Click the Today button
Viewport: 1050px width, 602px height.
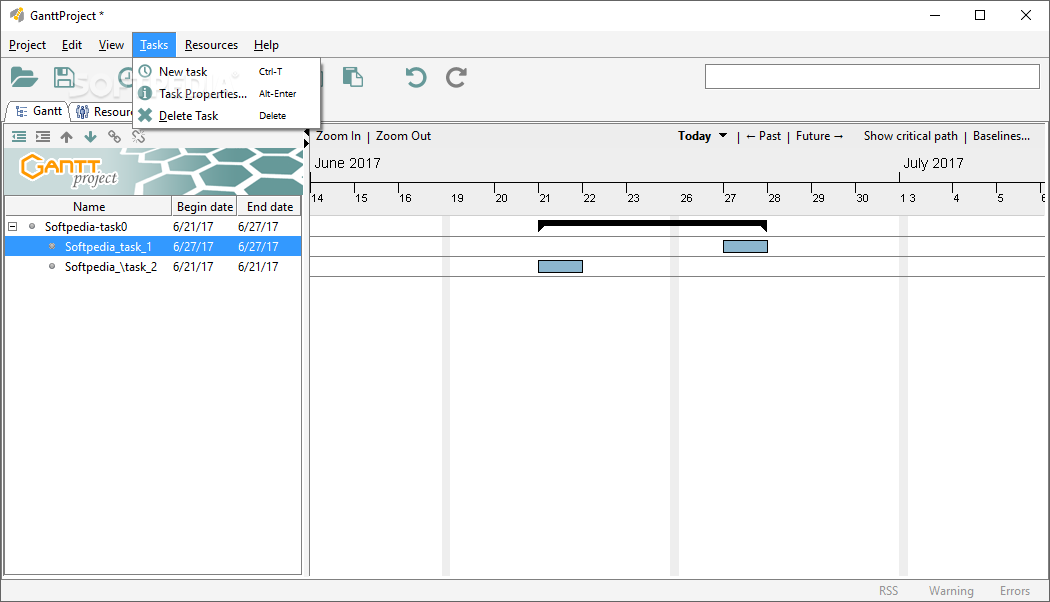coord(694,136)
